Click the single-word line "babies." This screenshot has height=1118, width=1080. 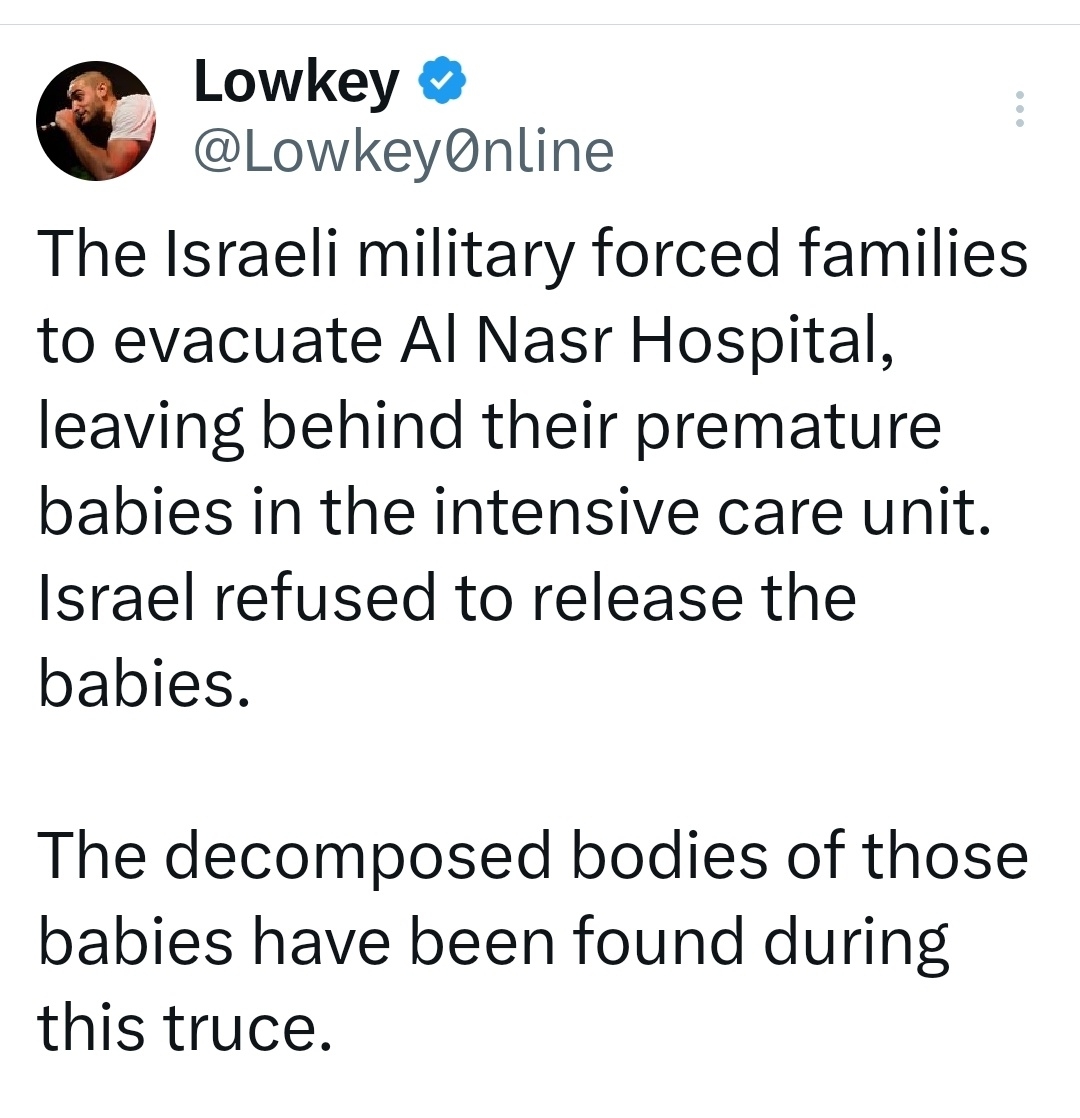tap(141, 685)
